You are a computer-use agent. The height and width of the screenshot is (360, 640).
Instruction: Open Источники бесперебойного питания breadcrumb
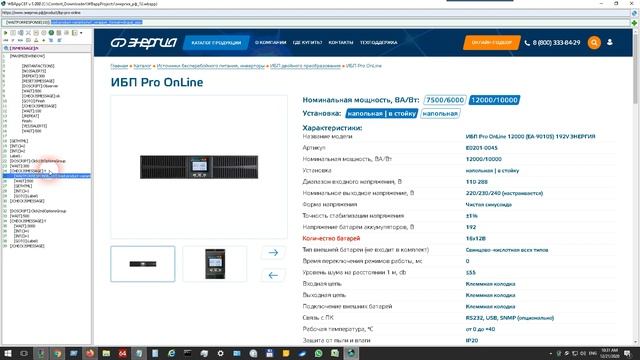[x=211, y=66]
